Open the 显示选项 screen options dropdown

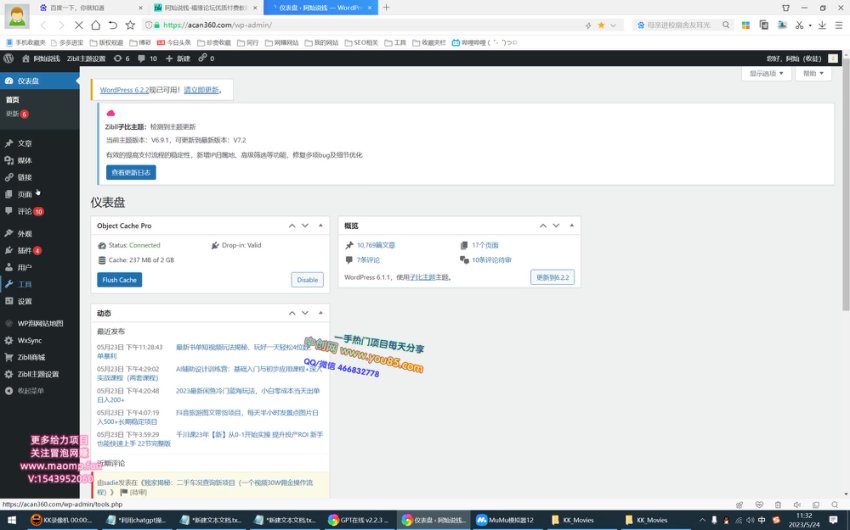click(x=766, y=73)
